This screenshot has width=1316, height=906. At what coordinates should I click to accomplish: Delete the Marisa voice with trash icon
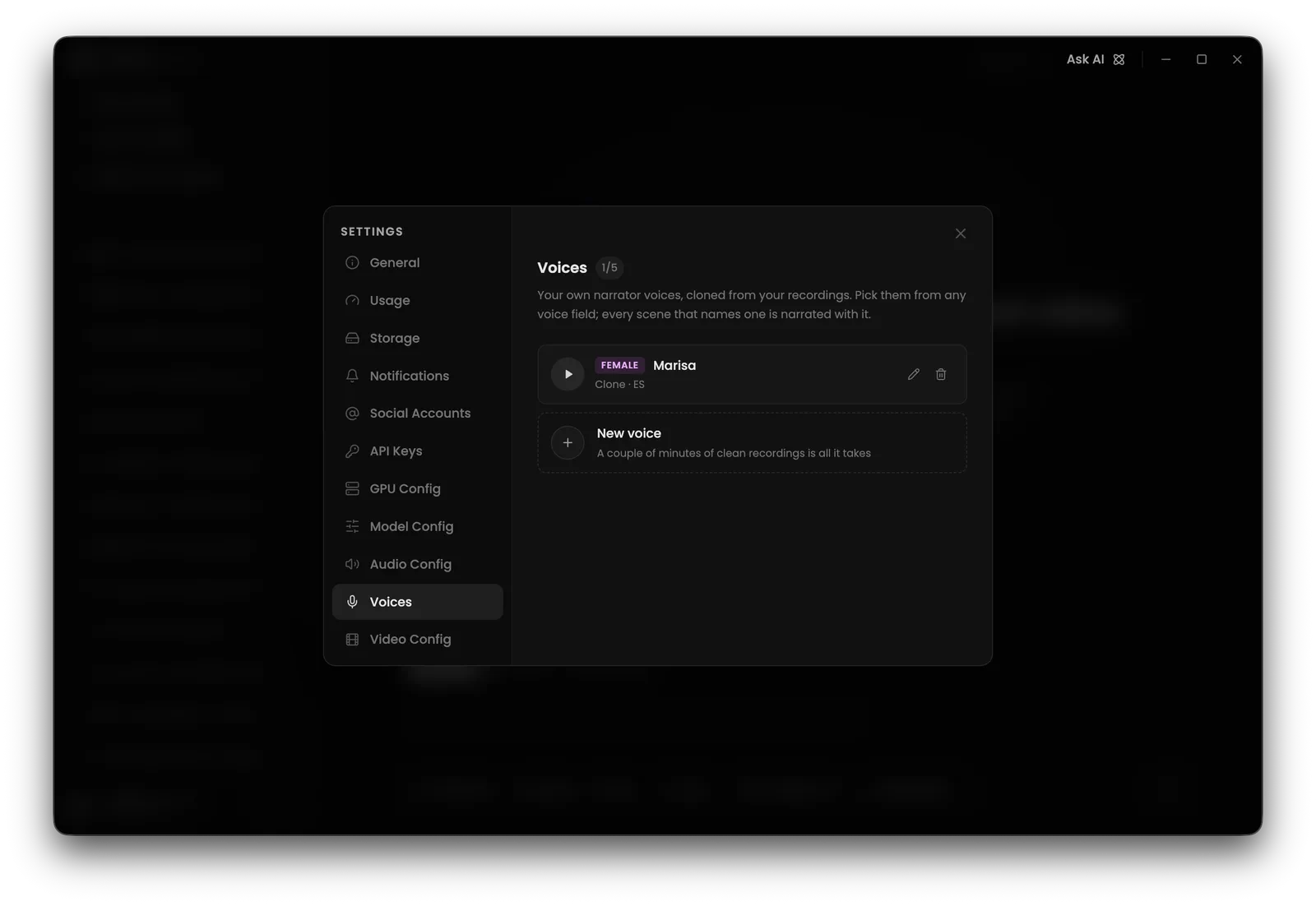click(941, 374)
